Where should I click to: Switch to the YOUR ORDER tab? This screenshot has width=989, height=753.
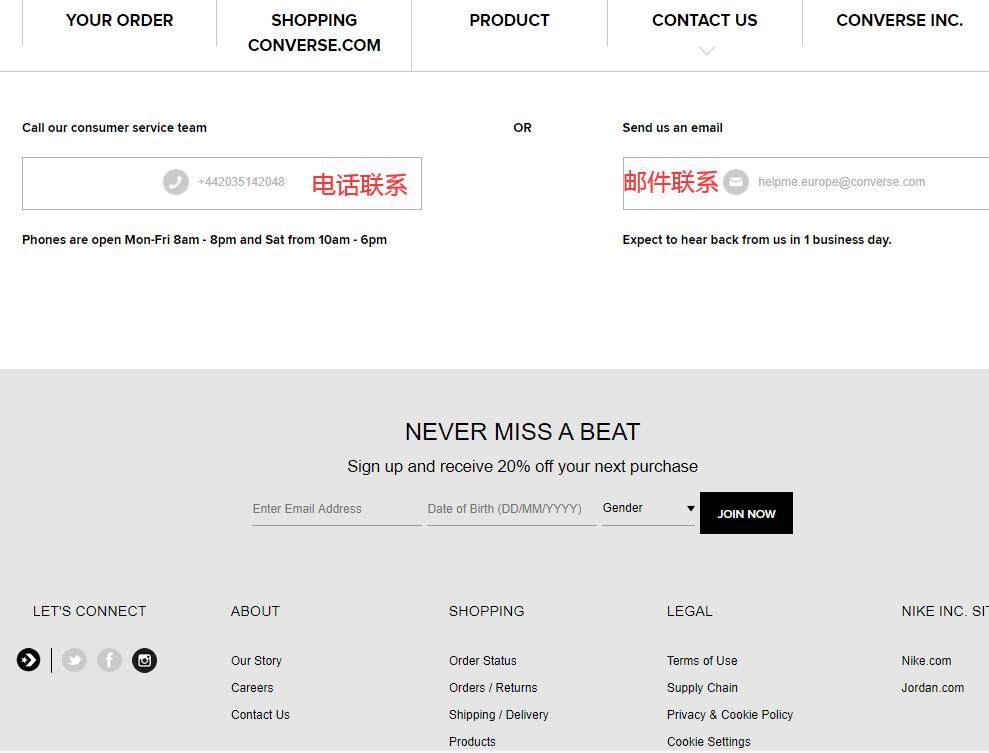(119, 20)
